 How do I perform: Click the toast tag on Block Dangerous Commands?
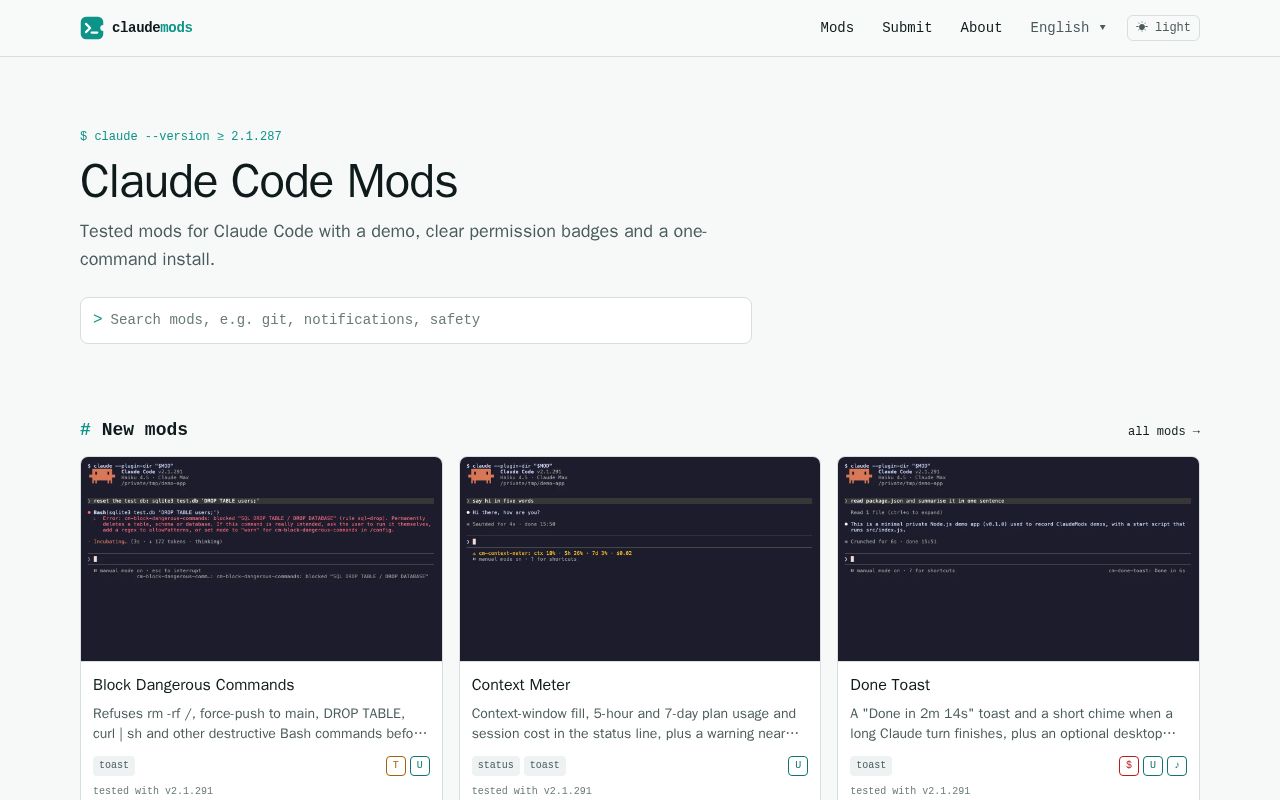[114, 766]
